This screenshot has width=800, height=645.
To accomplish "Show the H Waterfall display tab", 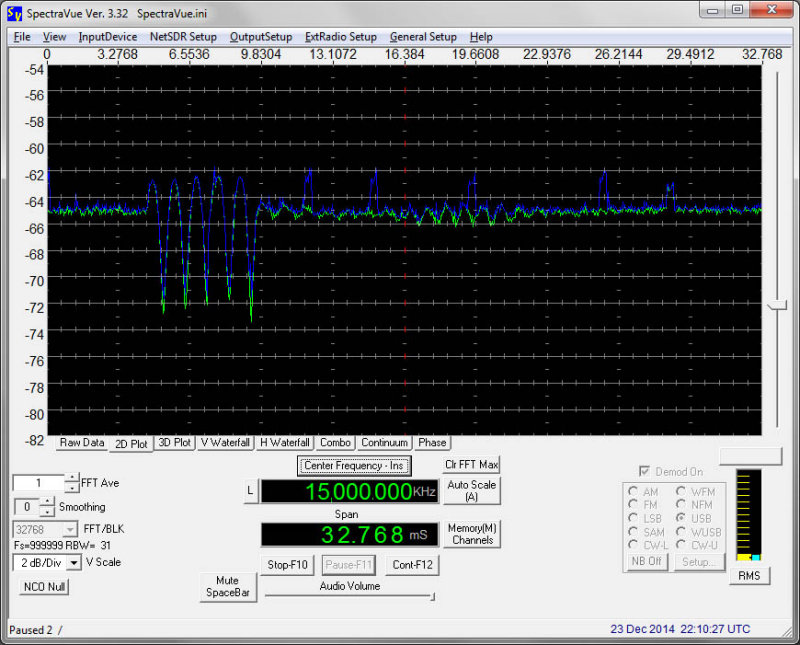I will coord(285,442).
